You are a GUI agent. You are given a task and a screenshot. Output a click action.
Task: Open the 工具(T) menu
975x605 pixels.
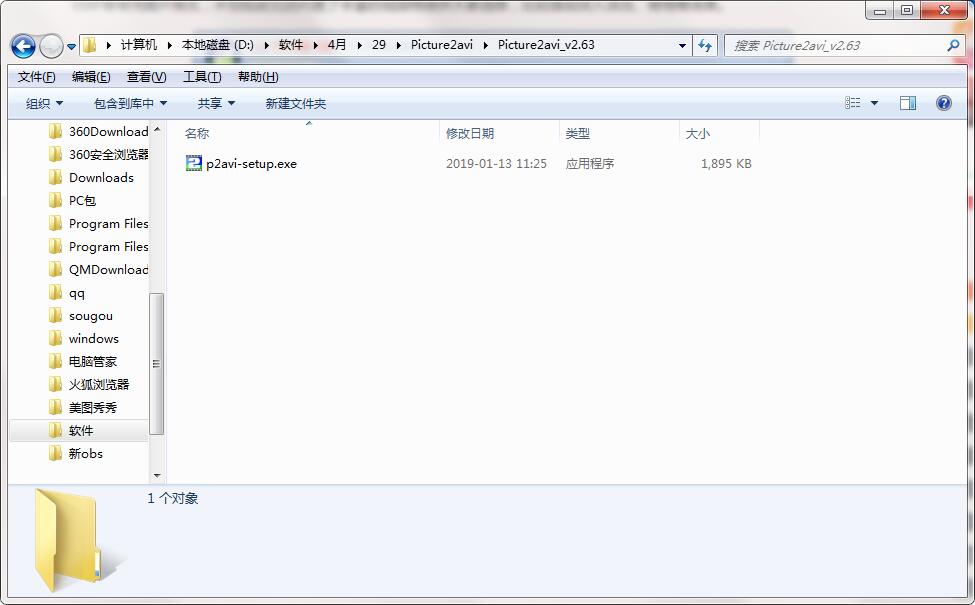pyautogui.click(x=202, y=76)
